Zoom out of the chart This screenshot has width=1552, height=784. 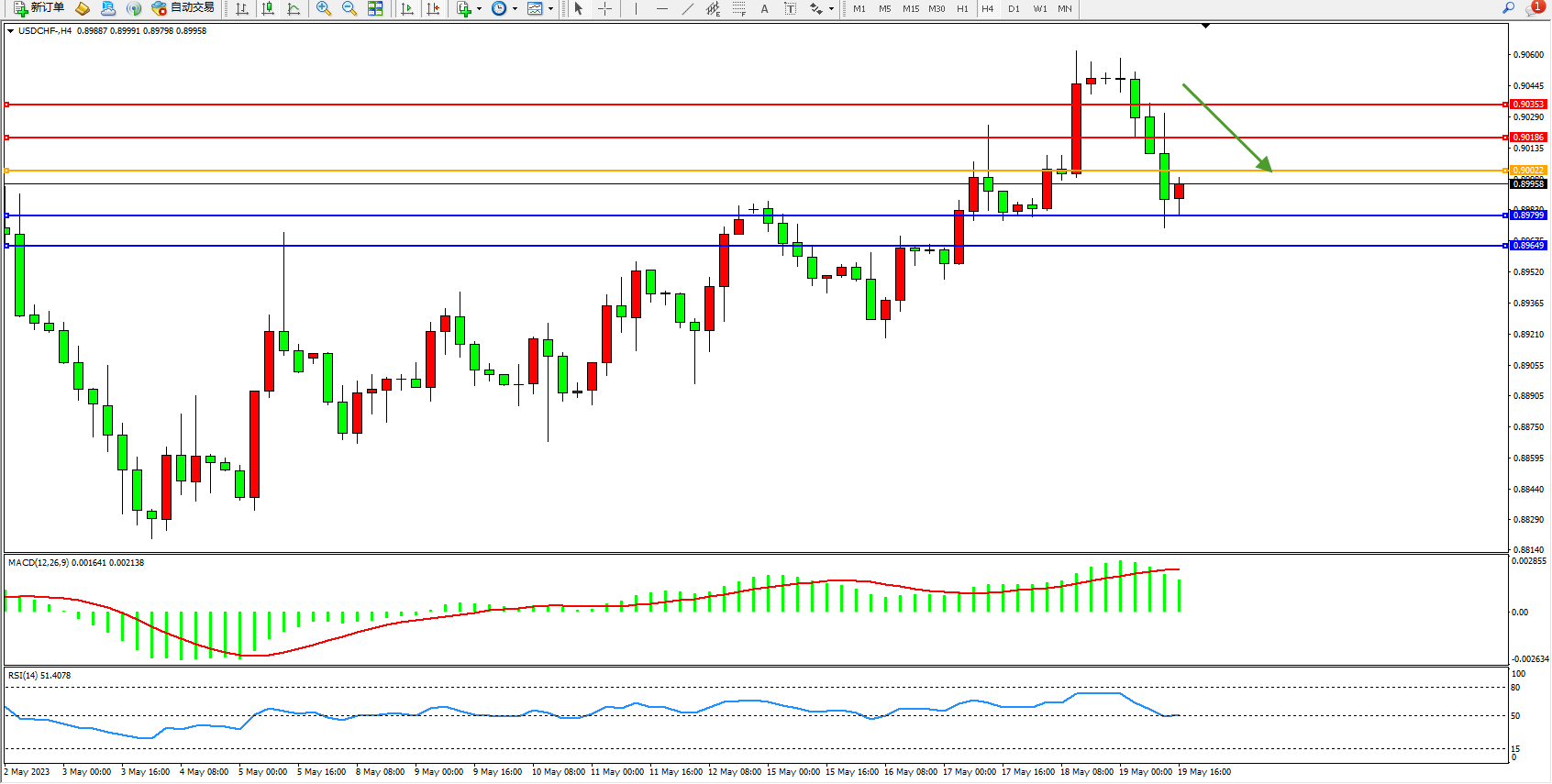pos(349,8)
